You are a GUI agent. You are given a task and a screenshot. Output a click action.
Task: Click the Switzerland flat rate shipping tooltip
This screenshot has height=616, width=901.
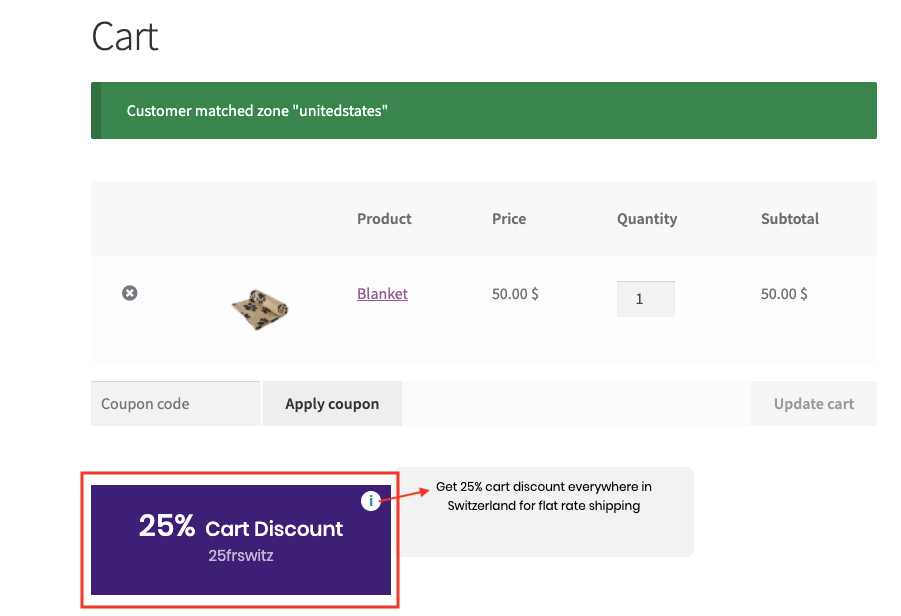pos(543,497)
